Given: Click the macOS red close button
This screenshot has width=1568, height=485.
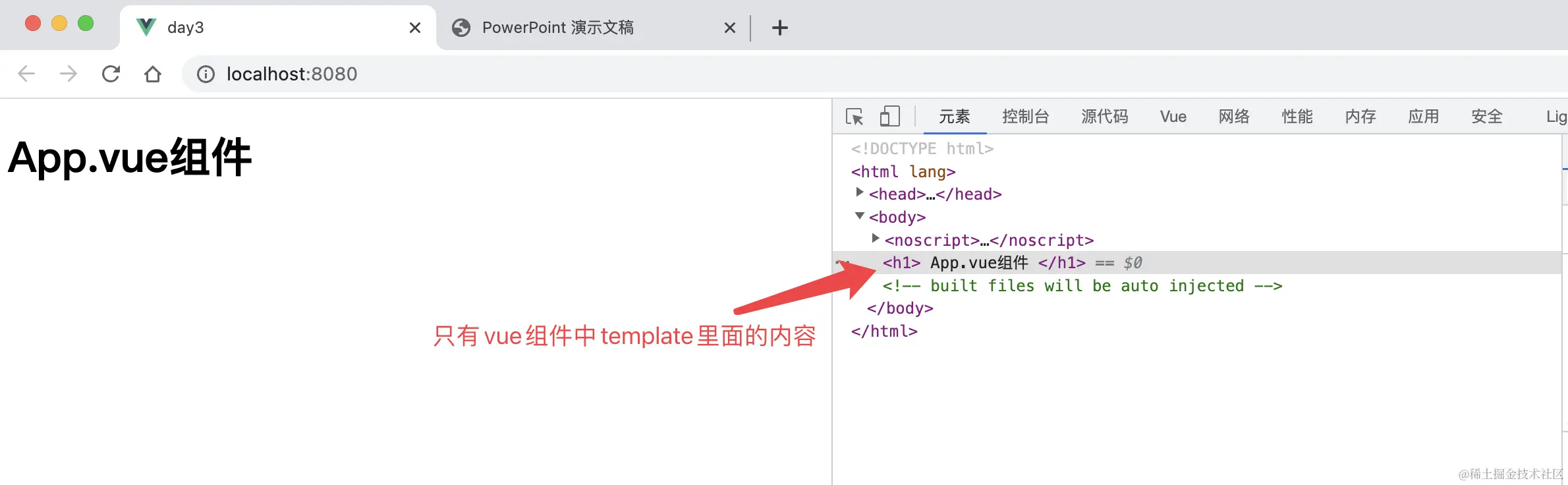Looking at the screenshot, I should tap(33, 24).
